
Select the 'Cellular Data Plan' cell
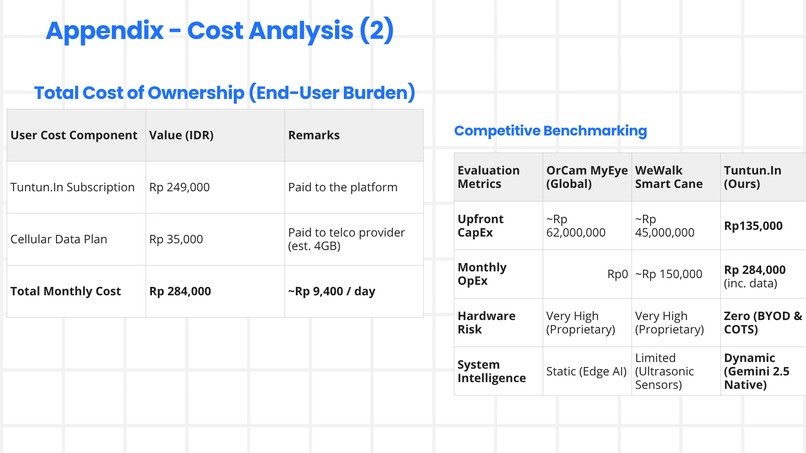coord(76,239)
